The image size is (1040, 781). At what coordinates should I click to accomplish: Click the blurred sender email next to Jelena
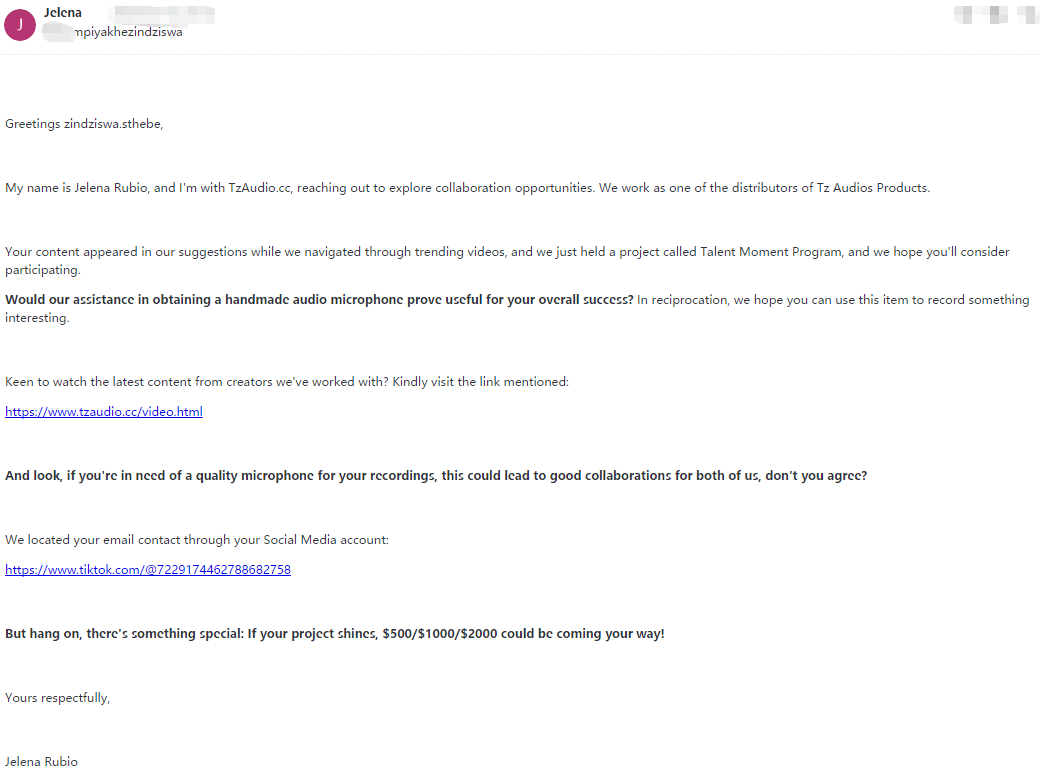pyautogui.click(x=160, y=13)
